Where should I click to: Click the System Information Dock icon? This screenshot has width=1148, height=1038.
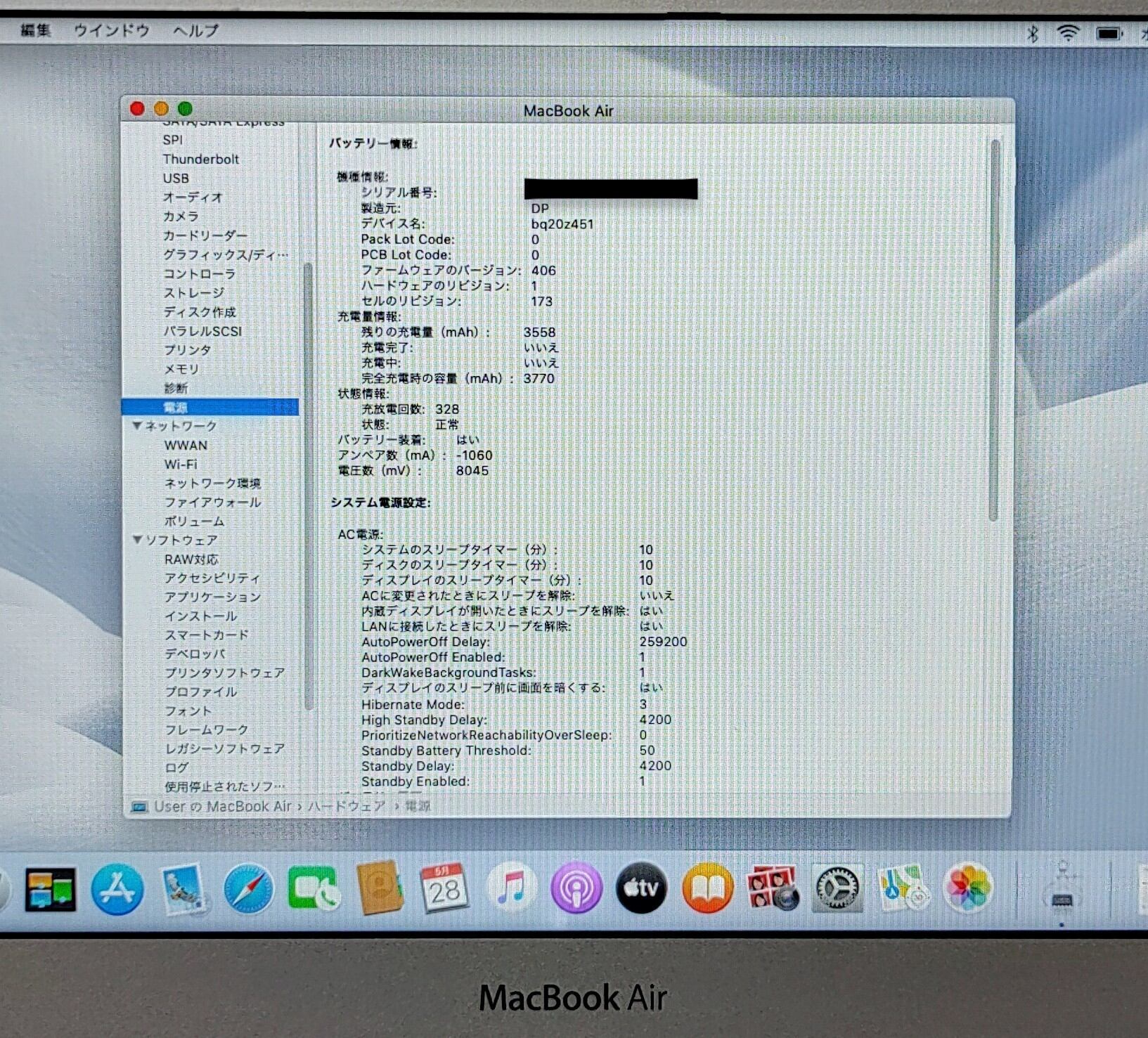coord(1062,887)
